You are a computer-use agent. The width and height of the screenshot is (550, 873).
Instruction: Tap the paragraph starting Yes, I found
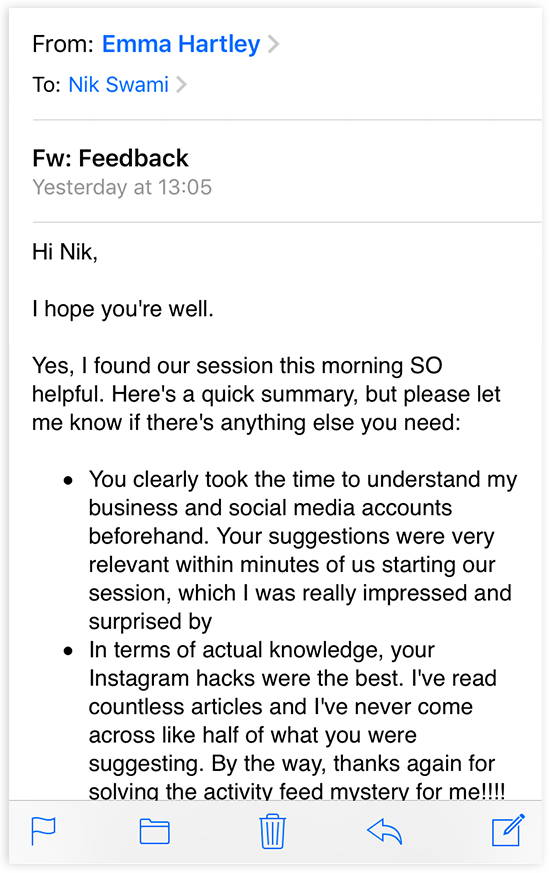pyautogui.click(x=266, y=394)
